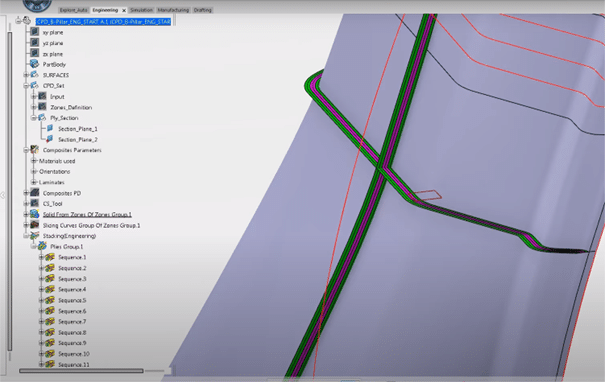Click the tree's horizontal scrollbar
Image resolution: width=605 pixels, height=382 pixels.
pos(81,371)
